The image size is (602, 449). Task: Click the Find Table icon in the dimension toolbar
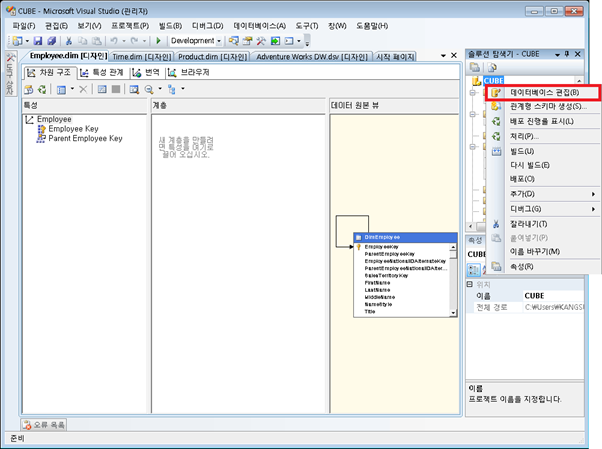134,89
